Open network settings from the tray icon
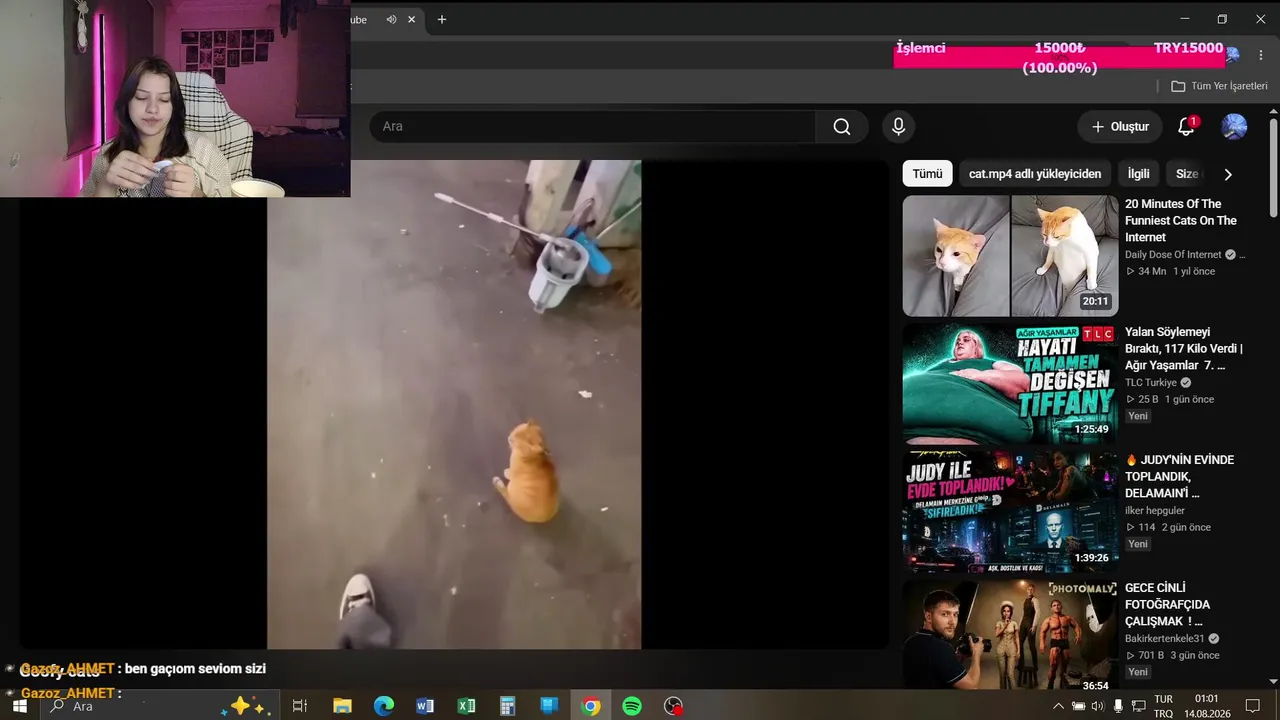This screenshot has height=720, width=1280. click(1138, 706)
